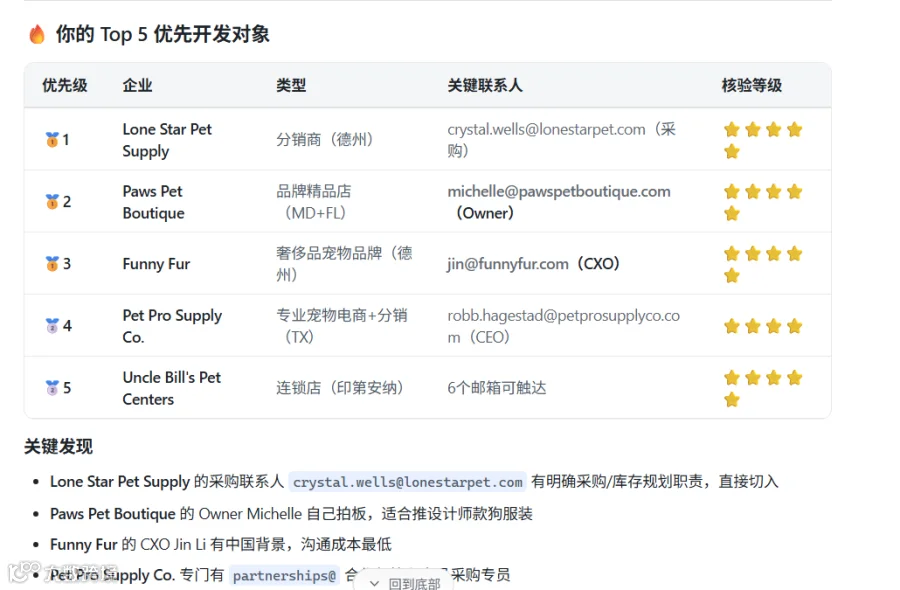900x590 pixels.
Task: Click the 核验等级 column header
Action: point(751,86)
